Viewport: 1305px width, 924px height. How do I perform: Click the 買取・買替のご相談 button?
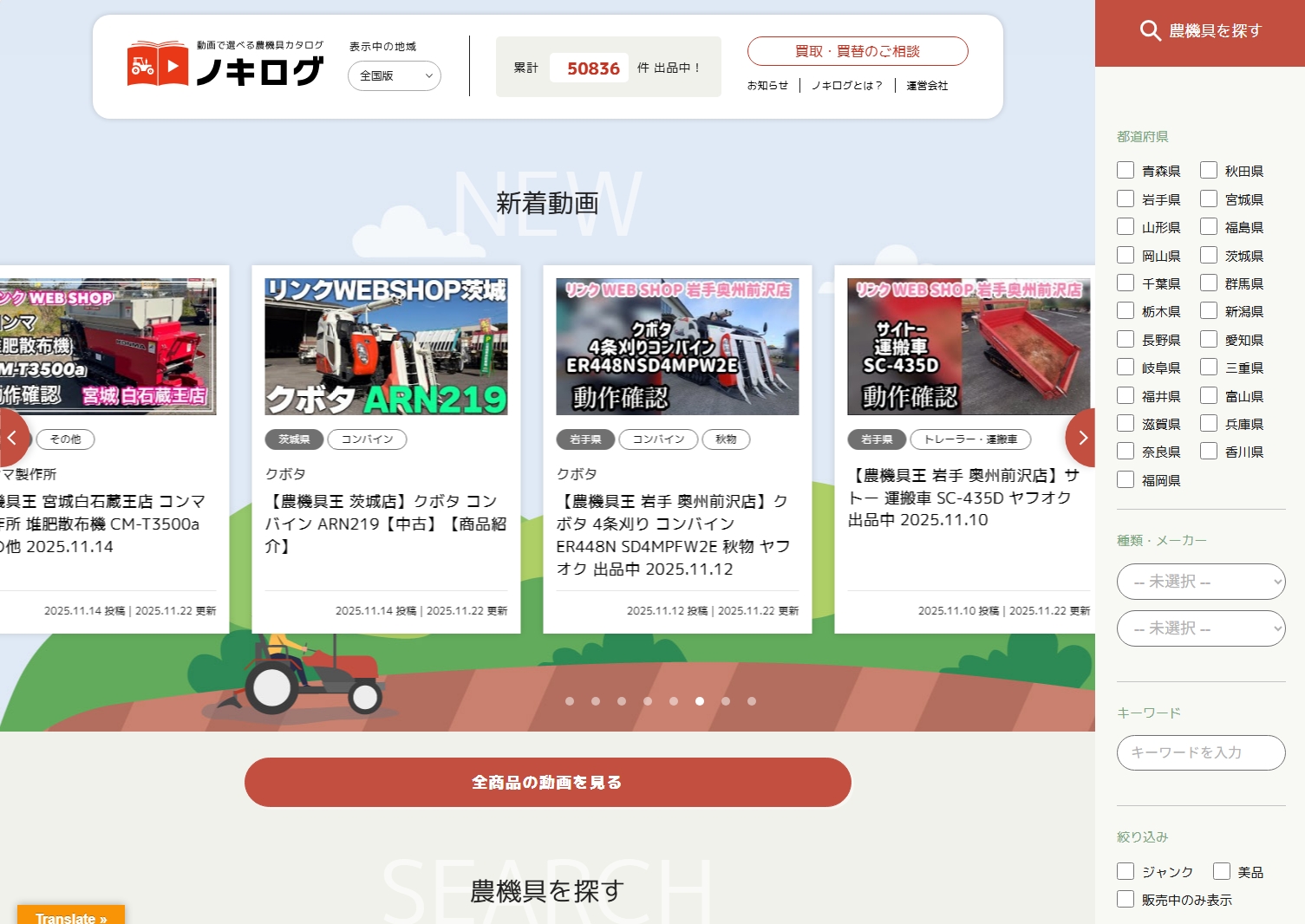(x=858, y=50)
